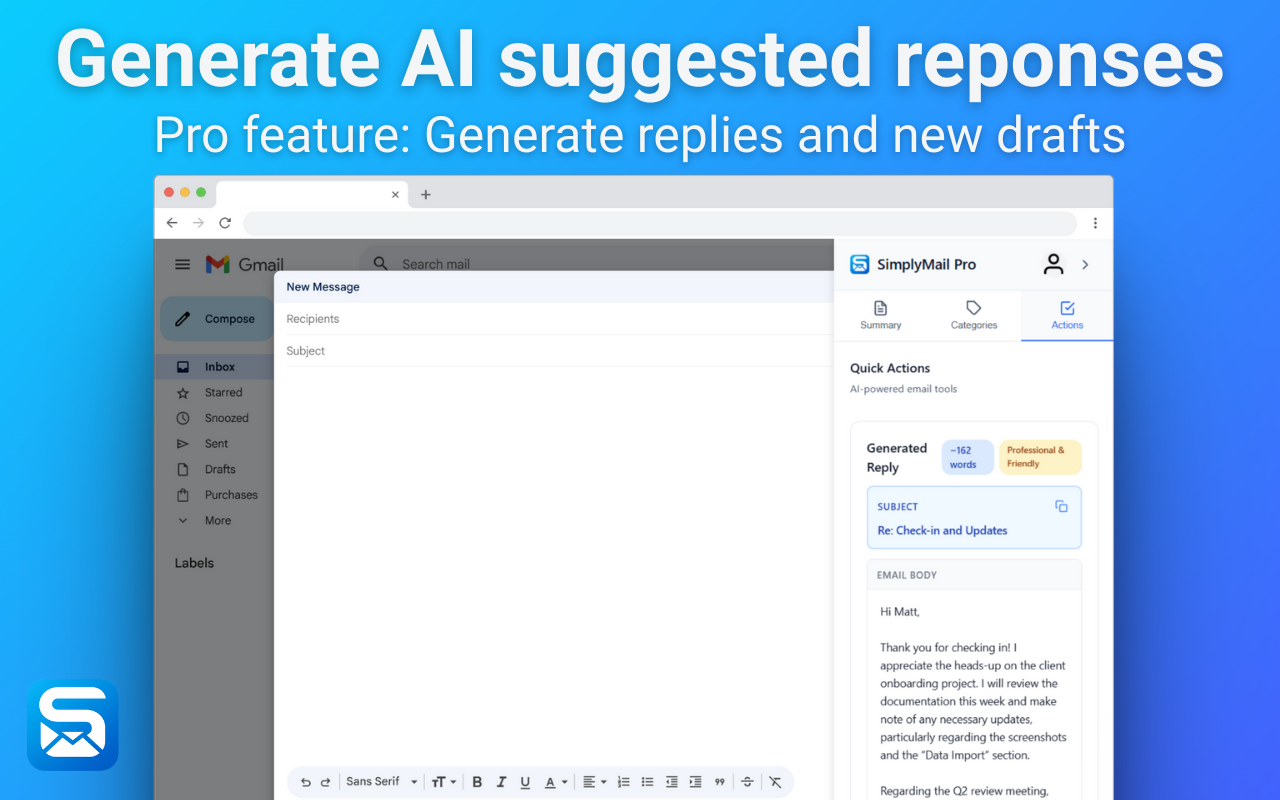Click subject text Re: Check-in and Updates
The height and width of the screenshot is (800, 1280).
942,531
